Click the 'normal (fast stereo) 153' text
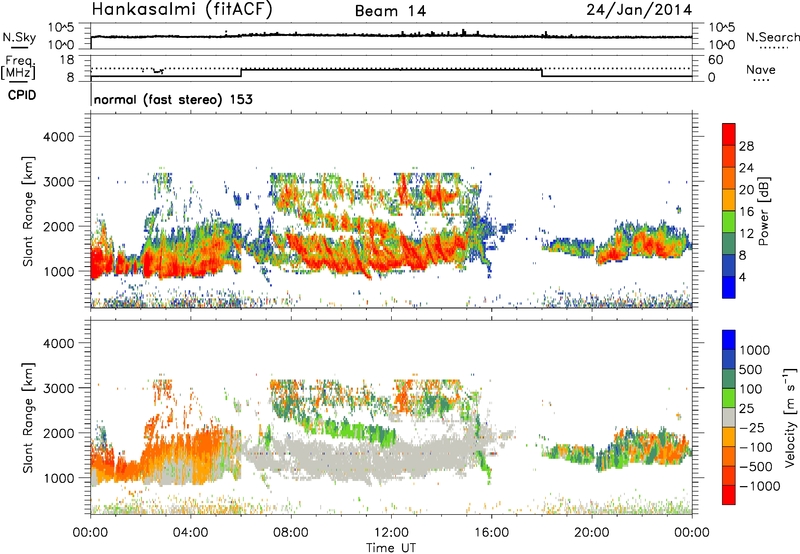This screenshot has width=800, height=554. coord(173,99)
